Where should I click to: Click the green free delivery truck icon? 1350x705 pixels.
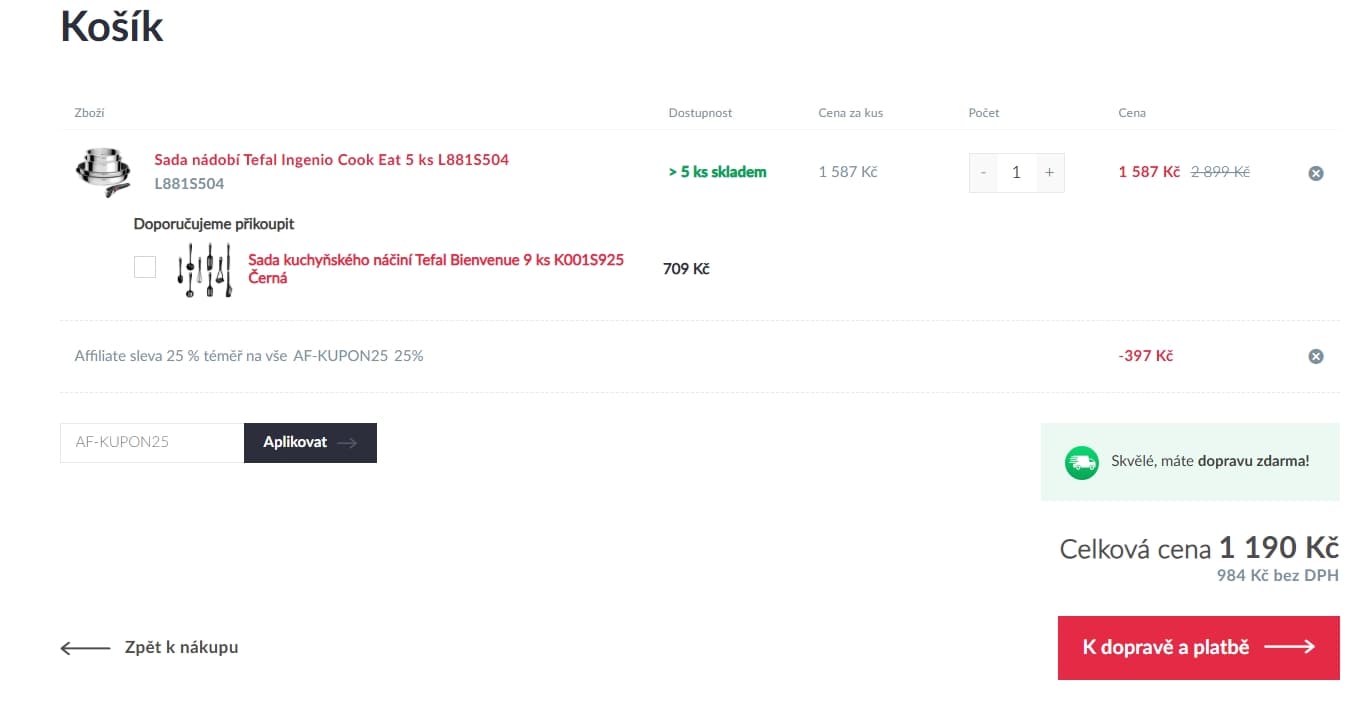[x=1081, y=462]
